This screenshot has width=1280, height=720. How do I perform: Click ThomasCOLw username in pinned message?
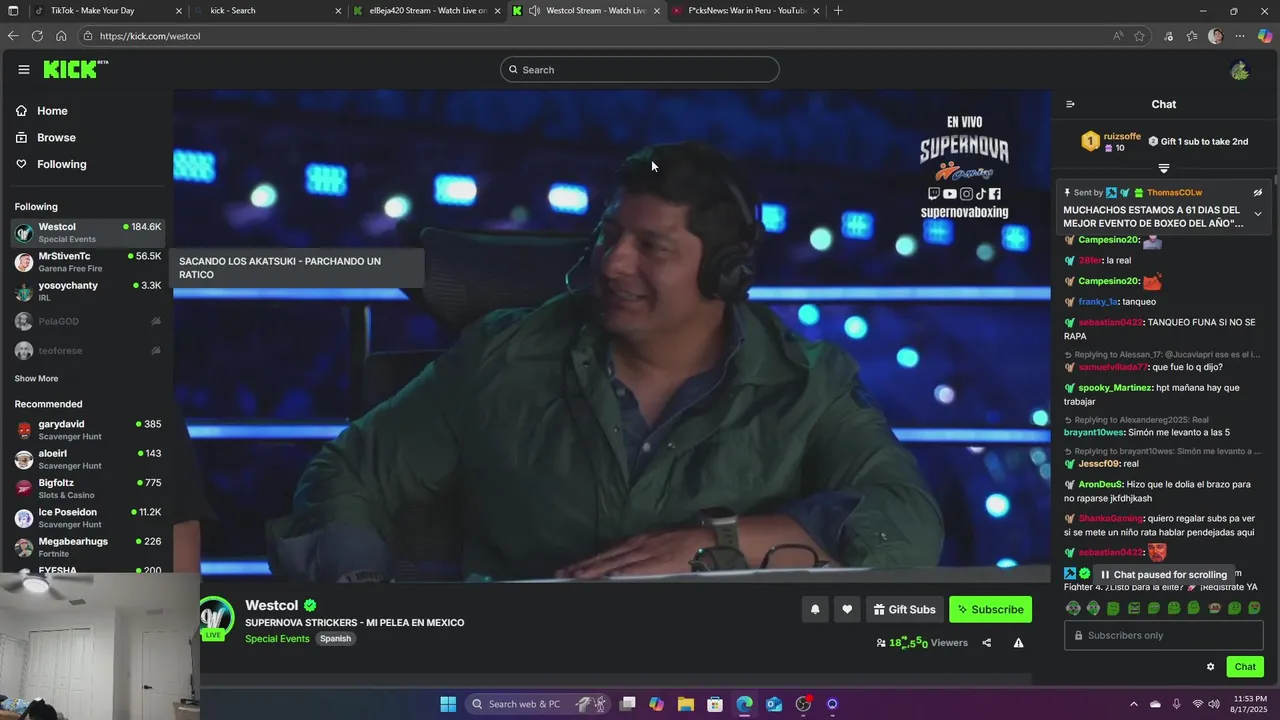[1174, 192]
